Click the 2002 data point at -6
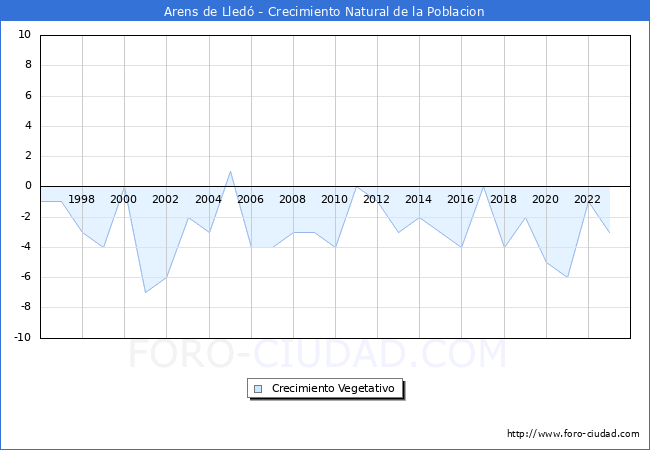 167,277
